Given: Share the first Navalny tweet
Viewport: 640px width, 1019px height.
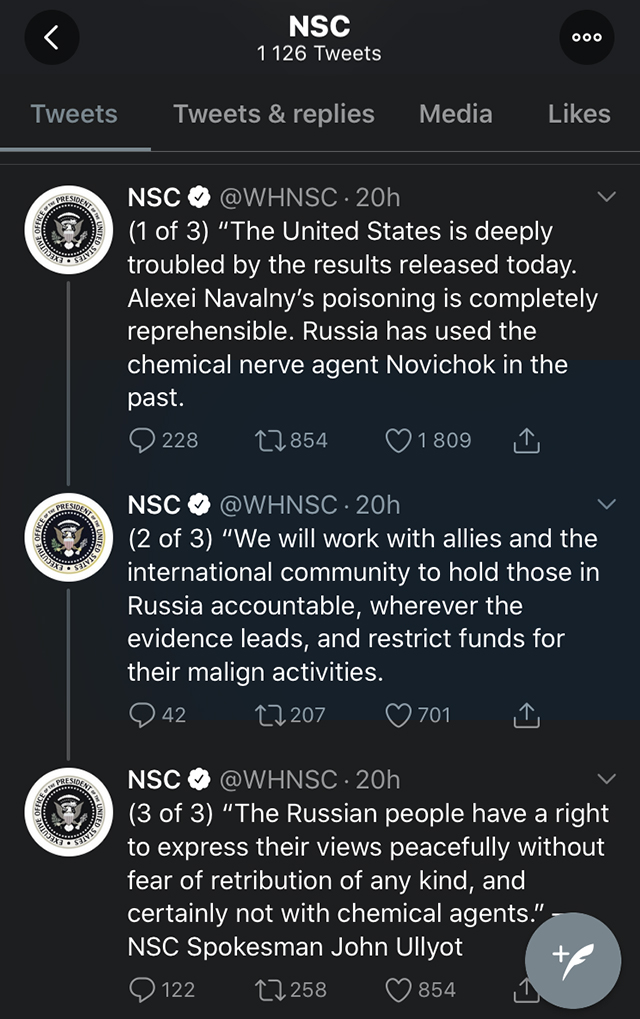Looking at the screenshot, I should [526, 440].
